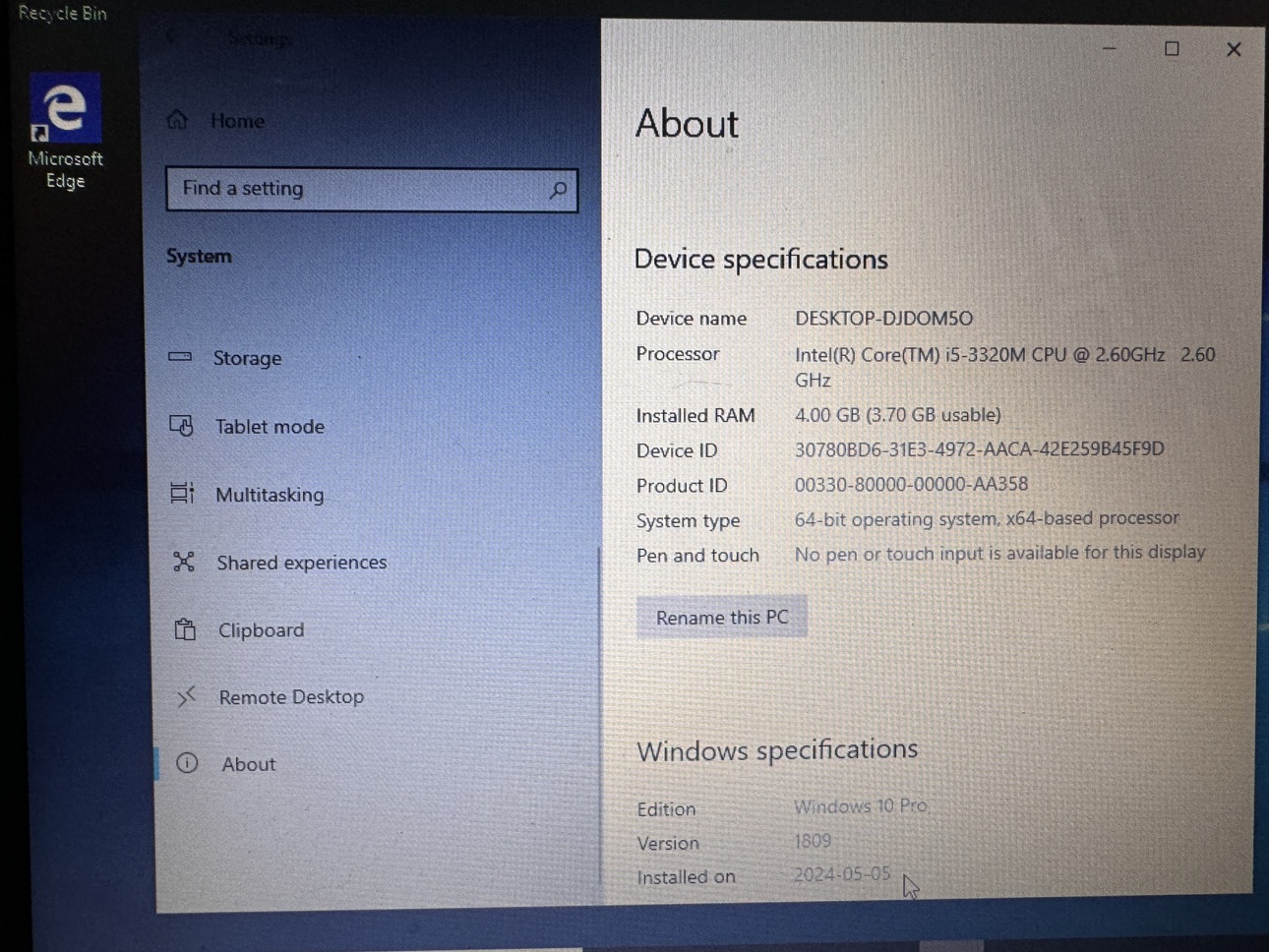Open the Recycle Bin on desktop
1269x952 pixels.
click(62, 13)
